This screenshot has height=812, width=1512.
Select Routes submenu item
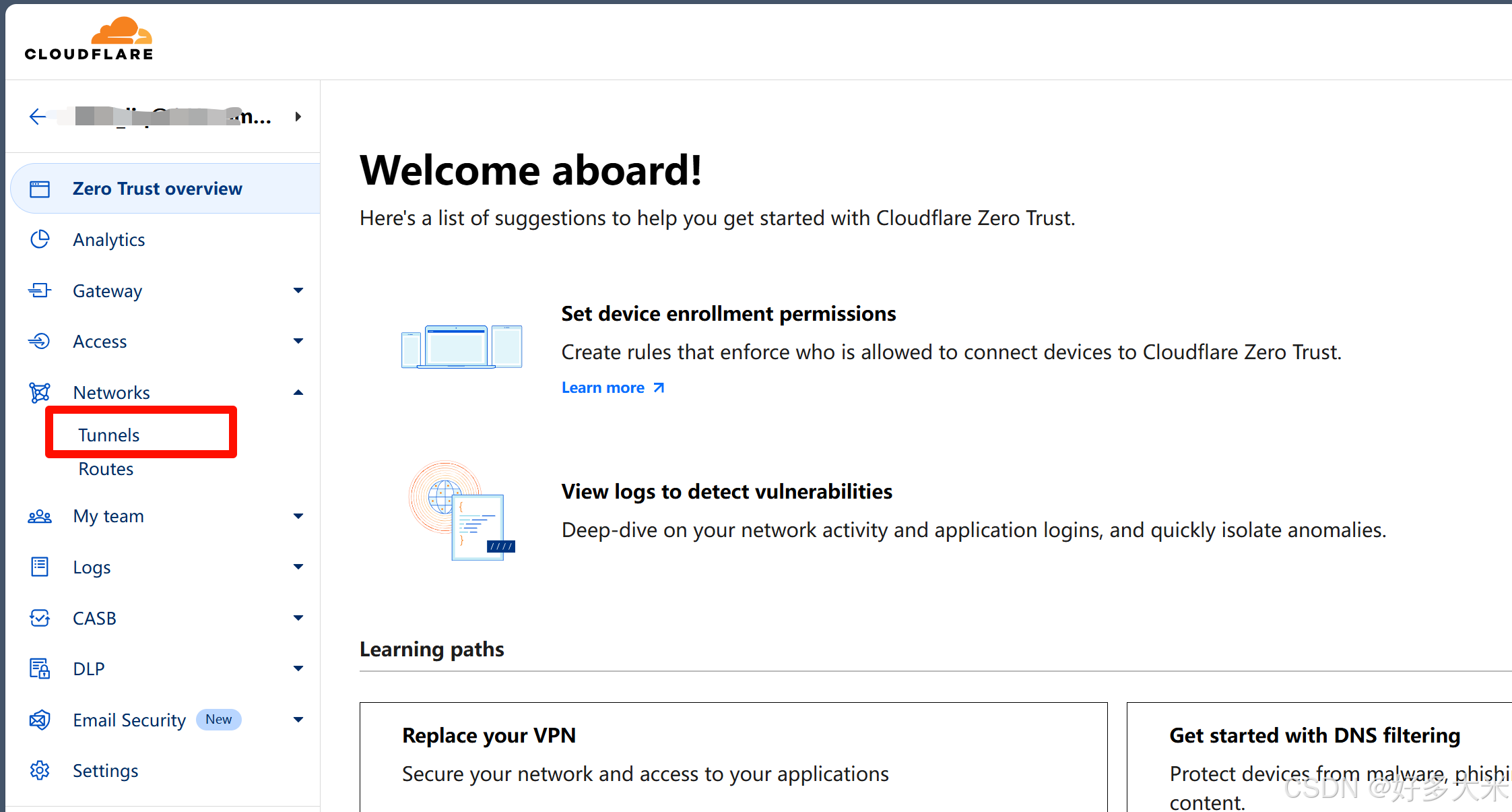pyautogui.click(x=106, y=469)
